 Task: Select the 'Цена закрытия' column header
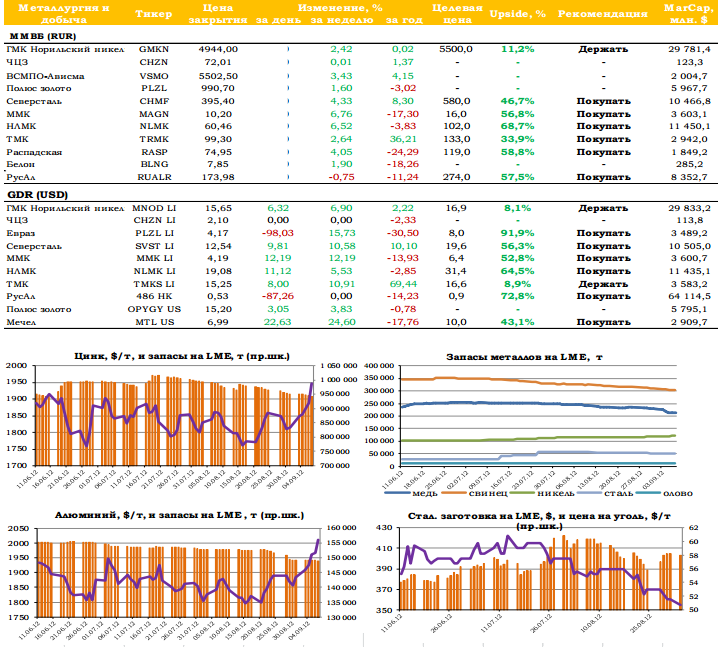click(x=218, y=14)
